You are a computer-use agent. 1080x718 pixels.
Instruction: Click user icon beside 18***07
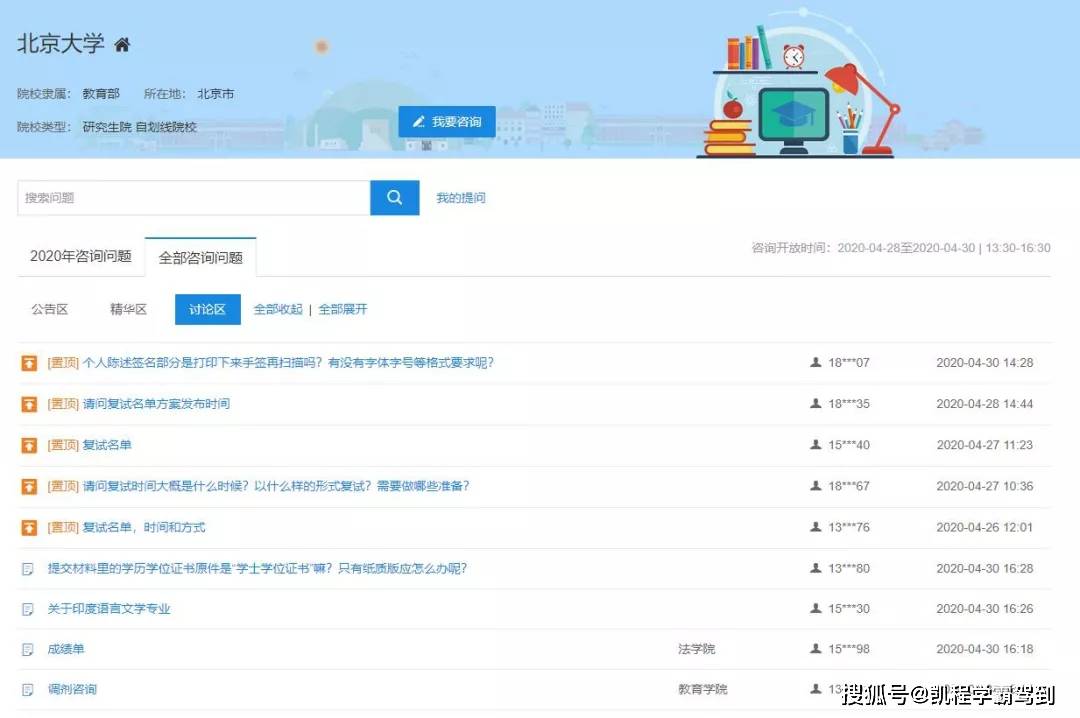coord(815,363)
